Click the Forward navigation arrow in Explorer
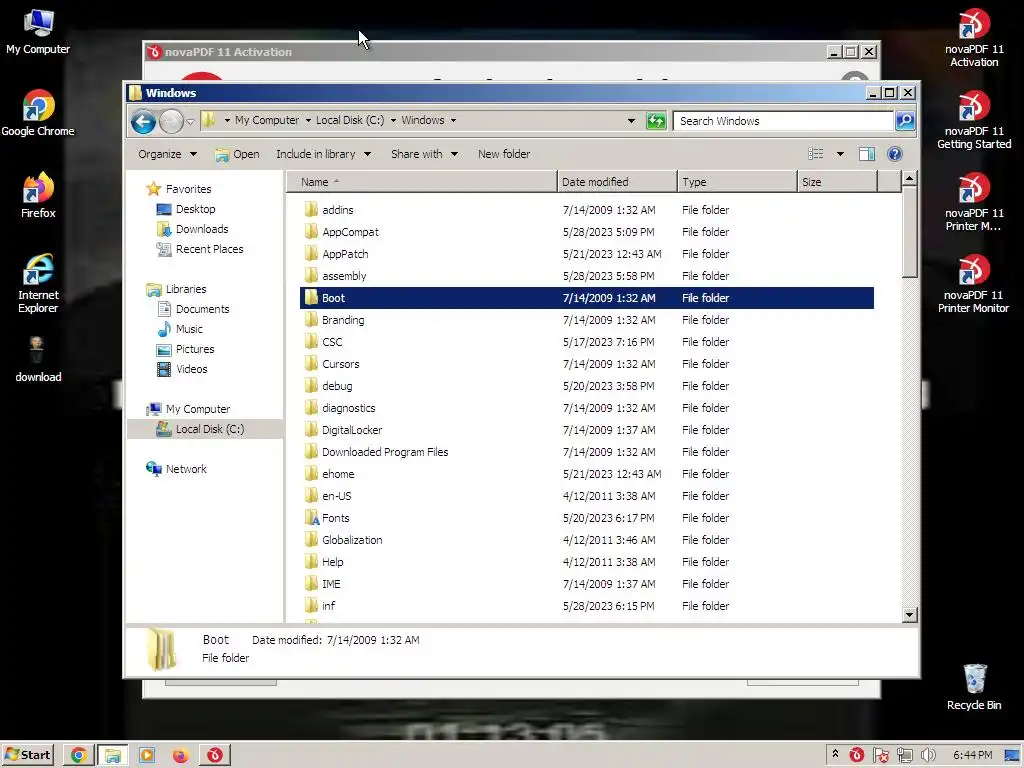1024x768 pixels. 171,121
